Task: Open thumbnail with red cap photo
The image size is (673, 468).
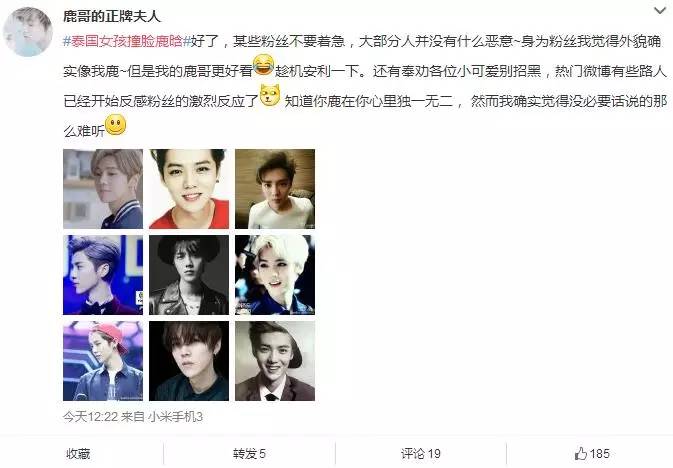Action: (103, 361)
